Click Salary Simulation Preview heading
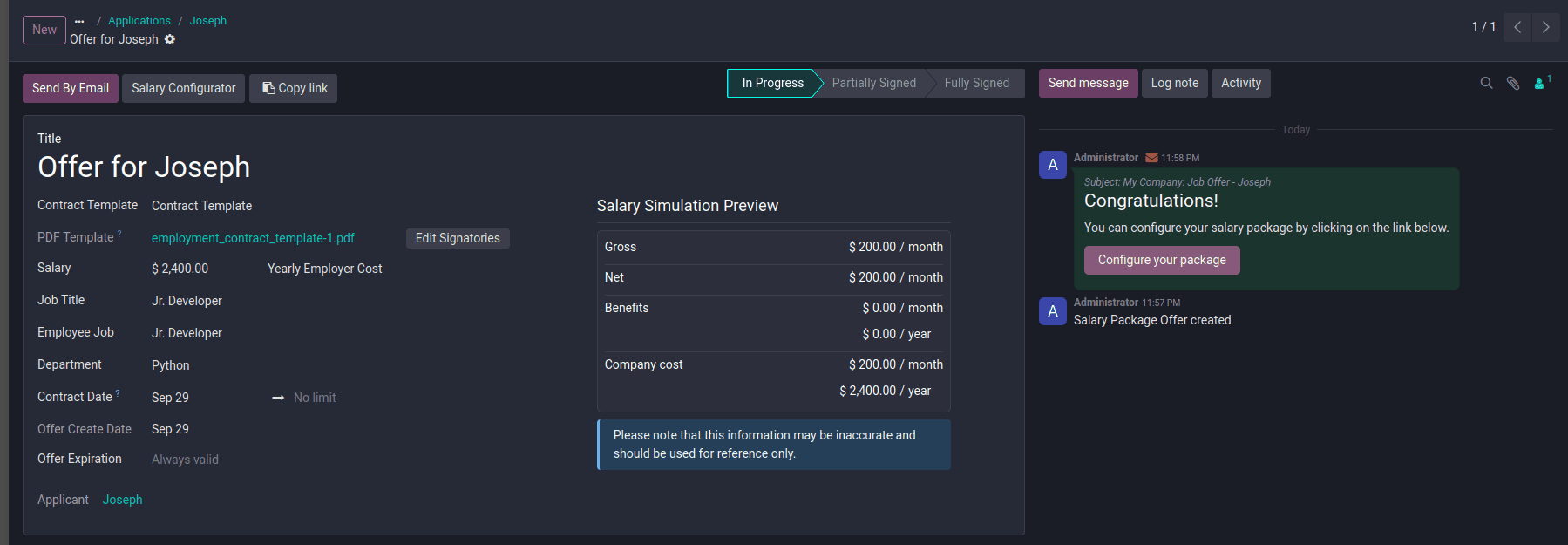1568x545 pixels. 688,206
